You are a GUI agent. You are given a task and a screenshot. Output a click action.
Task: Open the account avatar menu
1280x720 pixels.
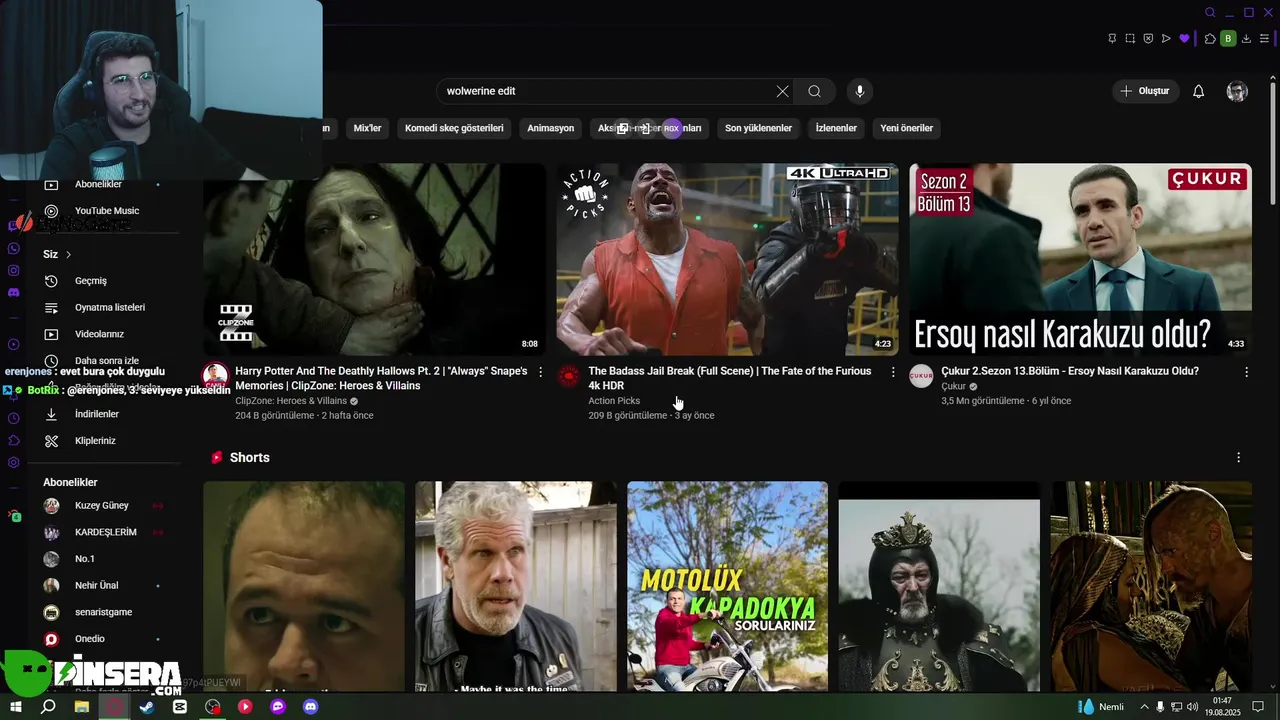(x=1237, y=91)
